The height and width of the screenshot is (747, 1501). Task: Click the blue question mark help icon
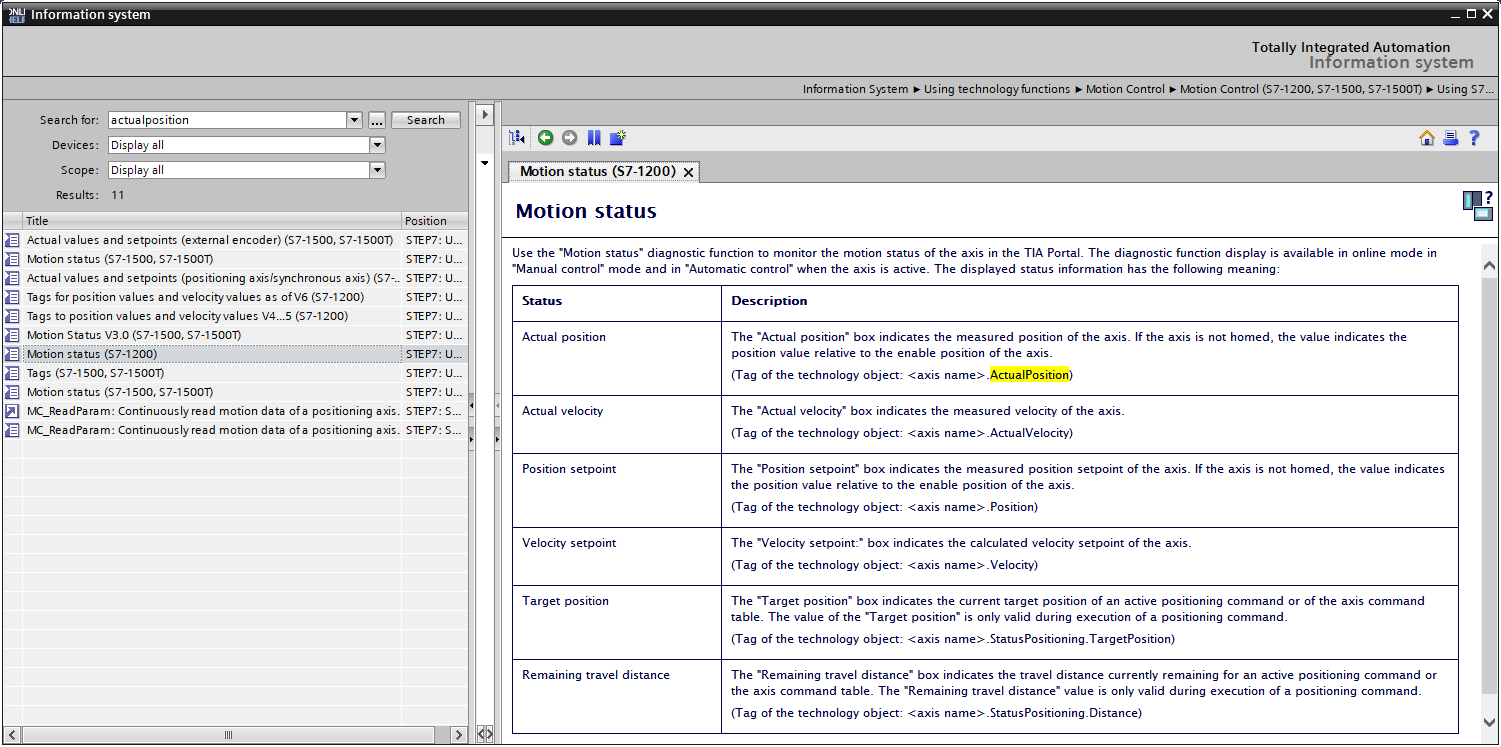click(1474, 138)
